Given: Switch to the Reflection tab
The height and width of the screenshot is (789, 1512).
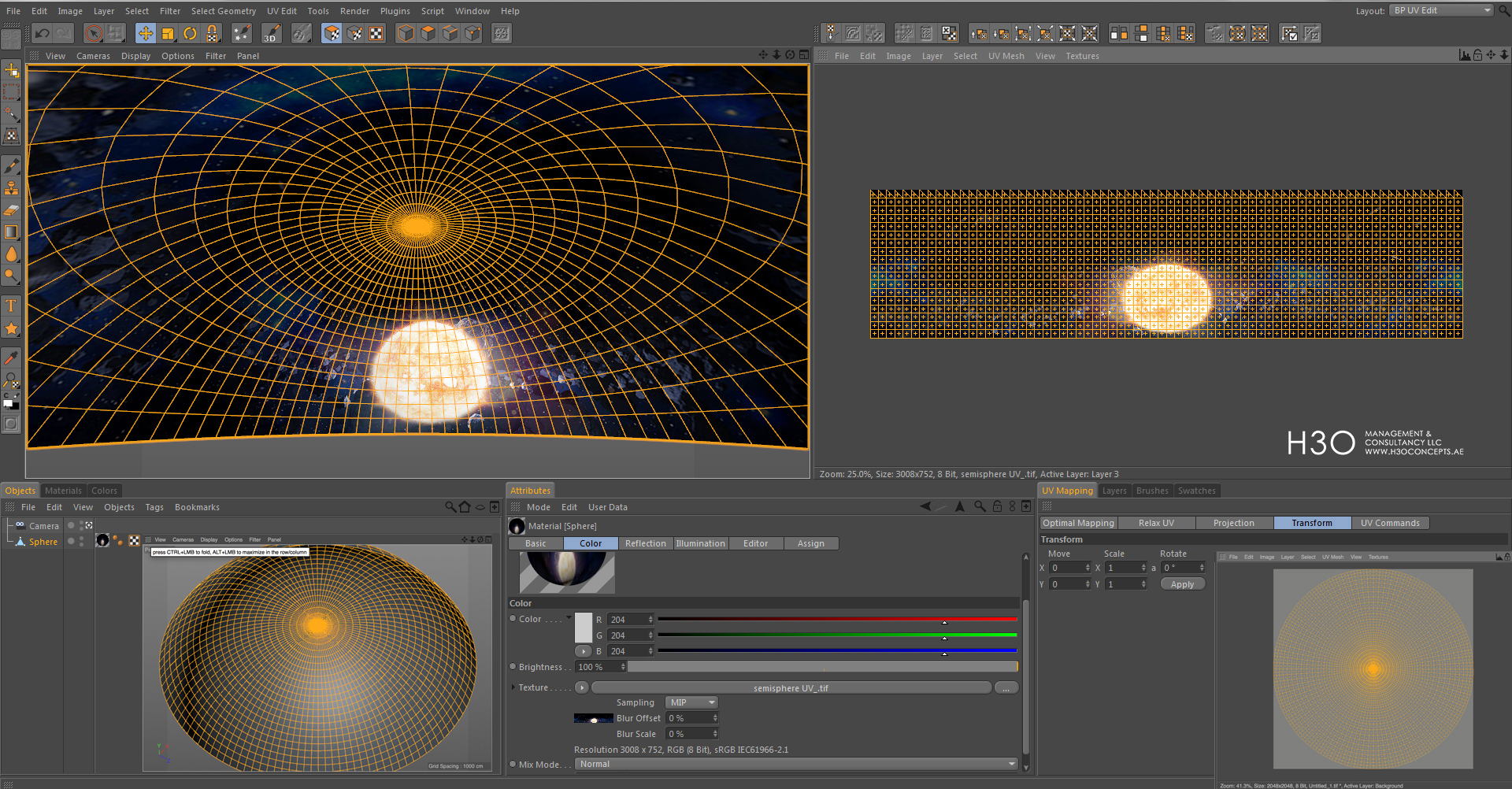Looking at the screenshot, I should click(645, 543).
